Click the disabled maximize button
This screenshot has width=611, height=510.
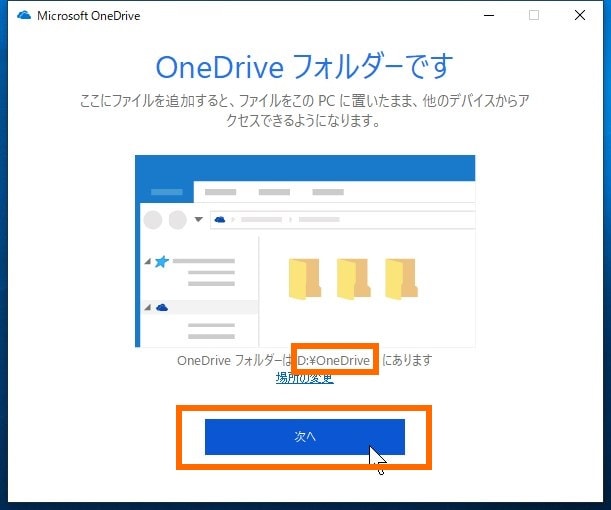click(534, 16)
